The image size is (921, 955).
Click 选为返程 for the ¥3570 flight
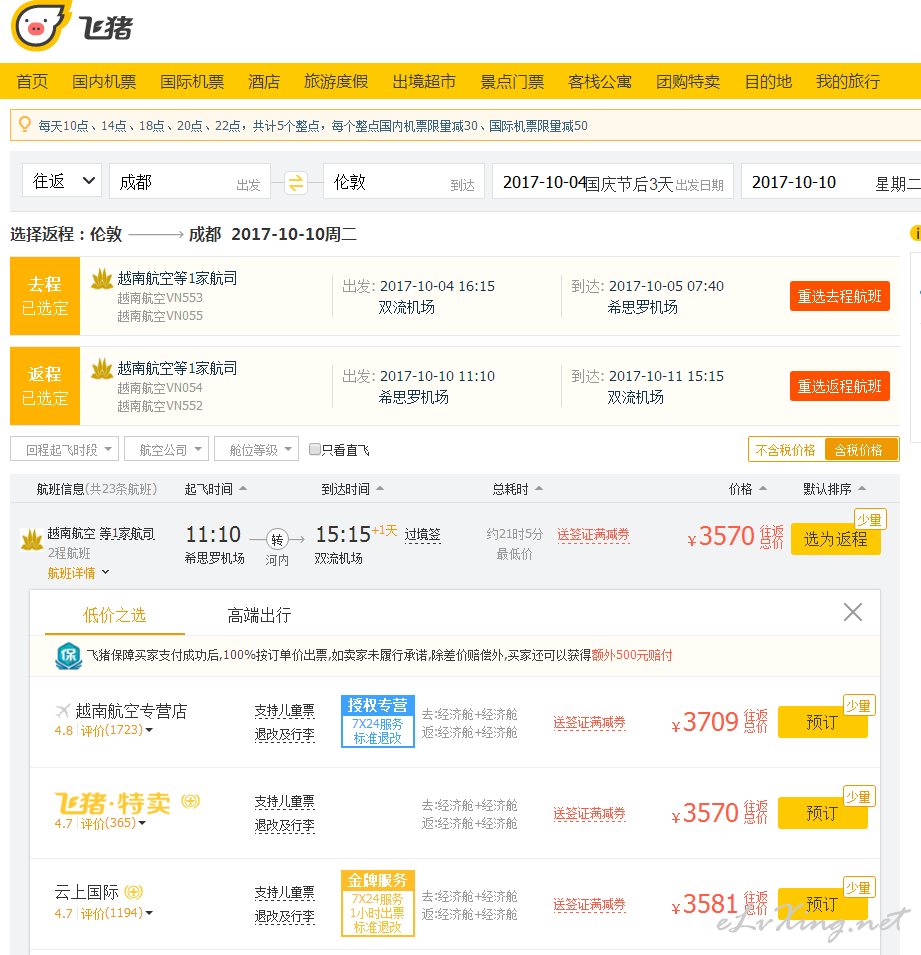(x=835, y=539)
